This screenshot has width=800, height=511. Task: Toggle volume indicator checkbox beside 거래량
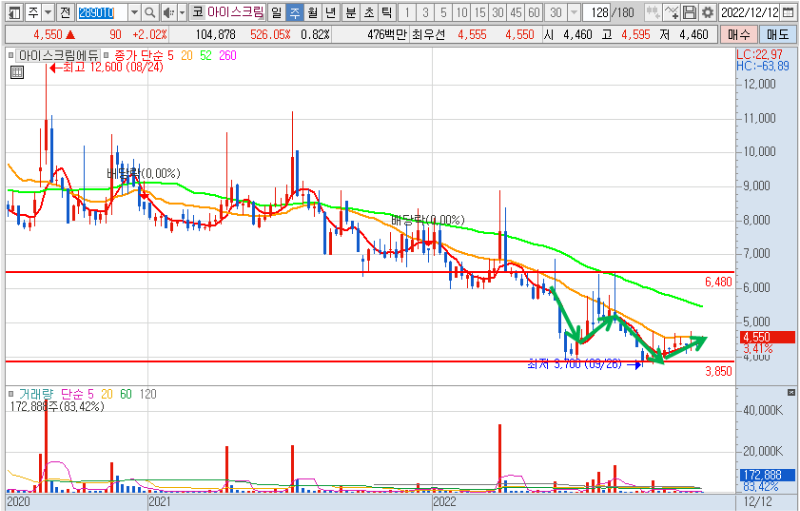11,394
